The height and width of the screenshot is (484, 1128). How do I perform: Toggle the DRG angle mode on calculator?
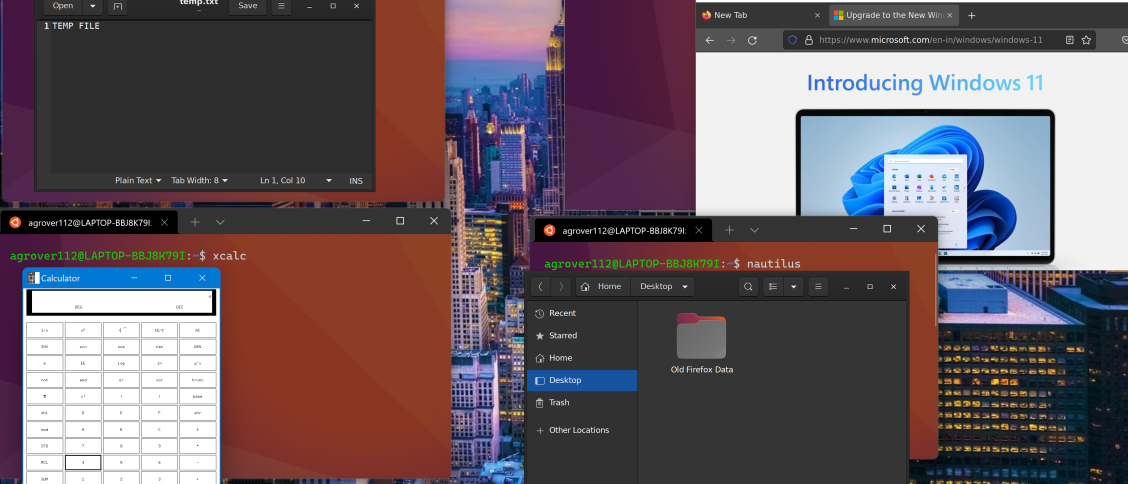point(198,347)
